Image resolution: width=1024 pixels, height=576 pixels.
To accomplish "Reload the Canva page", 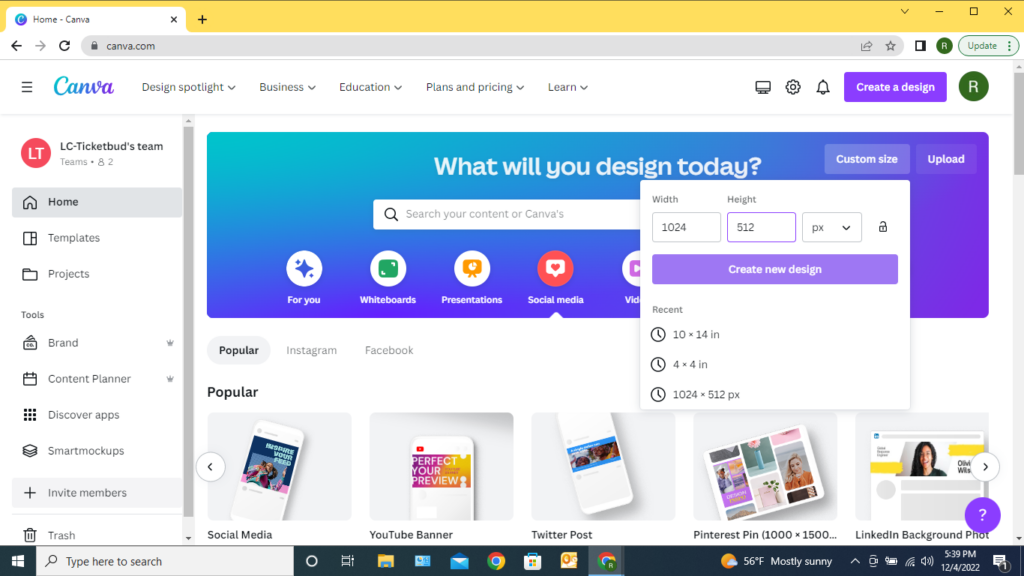I will [x=64, y=46].
